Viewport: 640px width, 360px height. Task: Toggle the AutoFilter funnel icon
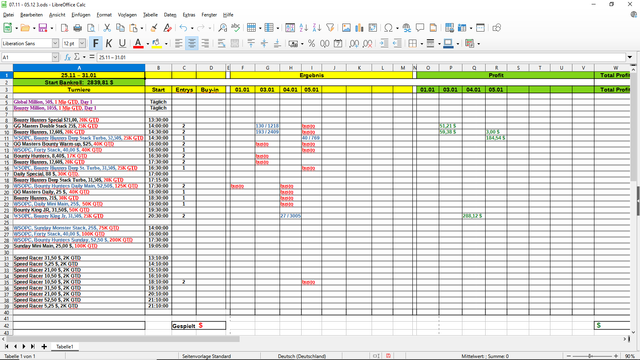tap(330, 28)
